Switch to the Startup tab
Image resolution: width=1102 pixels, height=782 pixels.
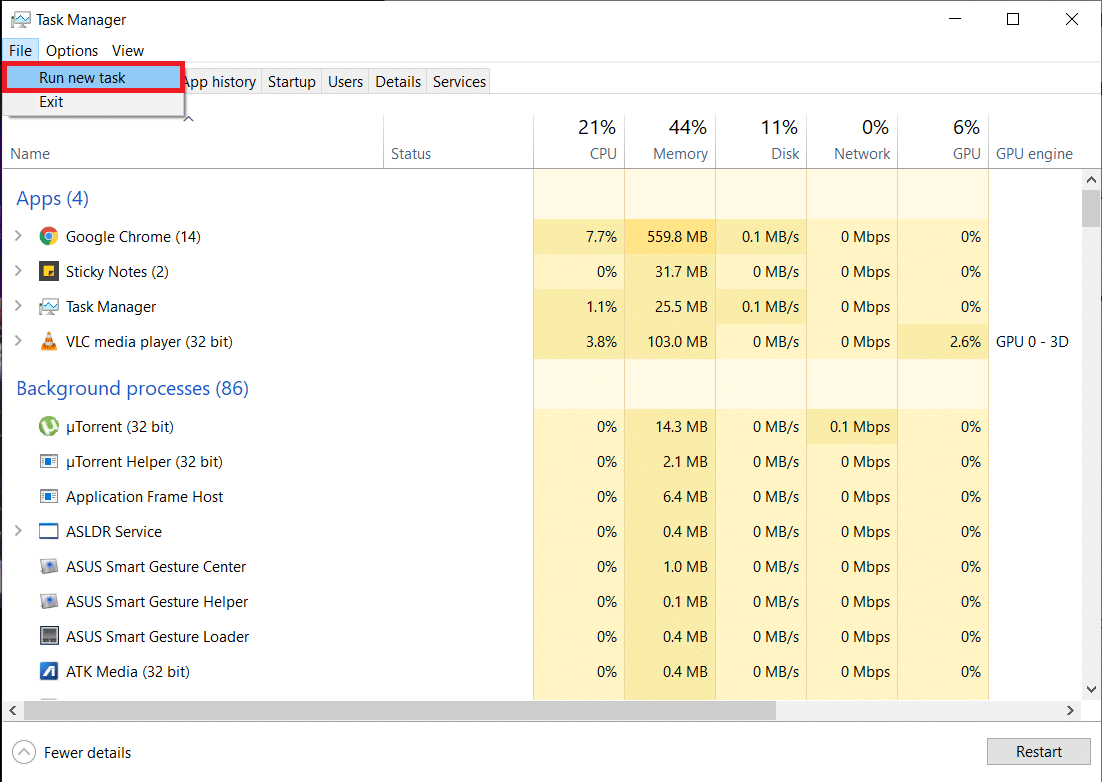292,82
